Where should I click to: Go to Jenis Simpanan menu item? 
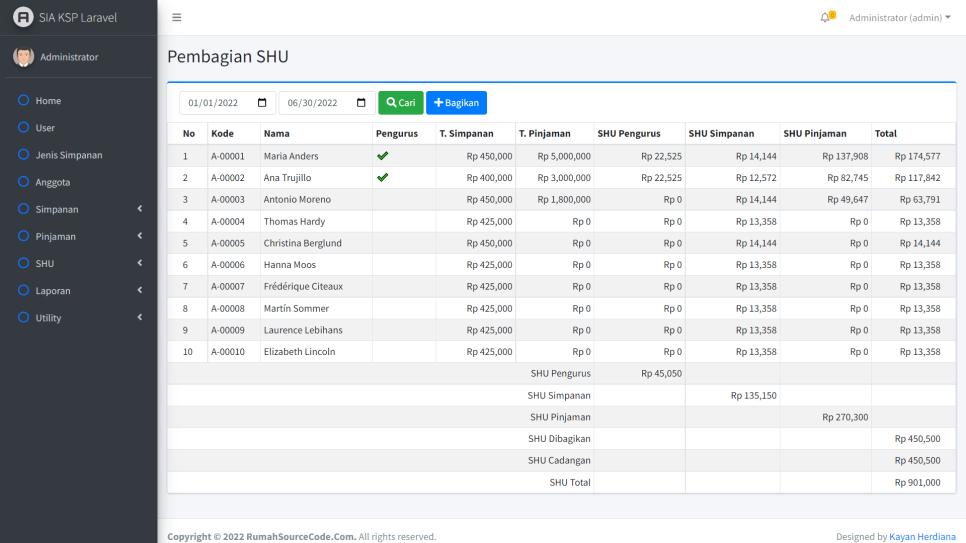click(x=68, y=155)
